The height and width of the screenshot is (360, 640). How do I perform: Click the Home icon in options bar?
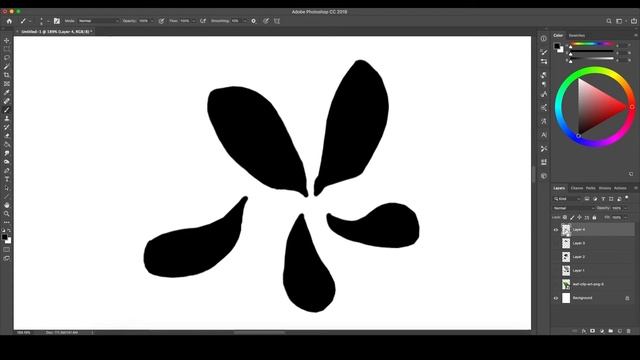9,21
